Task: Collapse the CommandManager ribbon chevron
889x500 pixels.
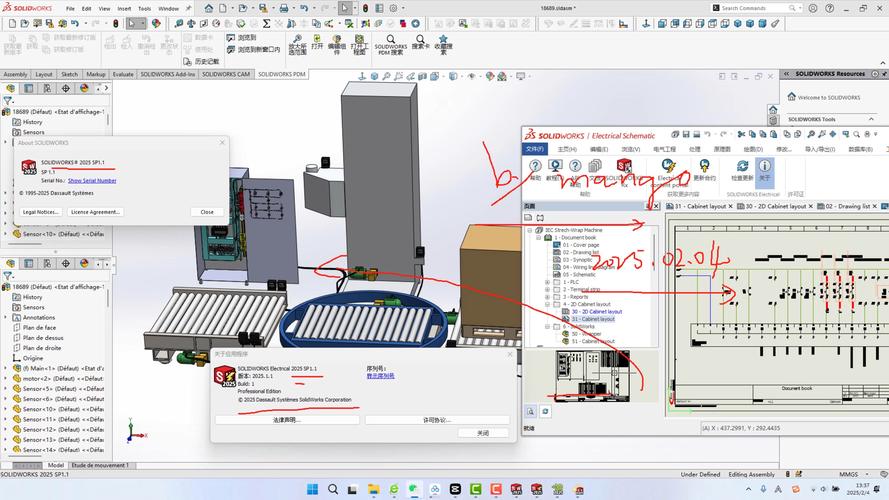Action: [x=883, y=63]
